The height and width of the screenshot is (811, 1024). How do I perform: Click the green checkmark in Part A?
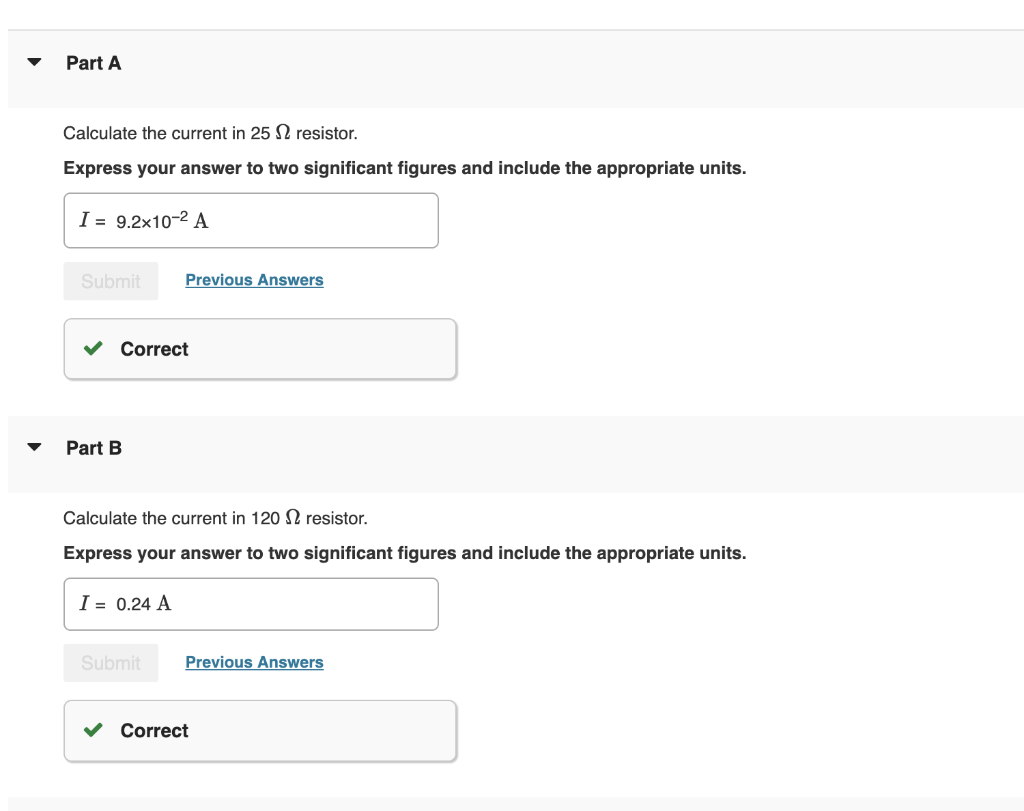point(93,349)
